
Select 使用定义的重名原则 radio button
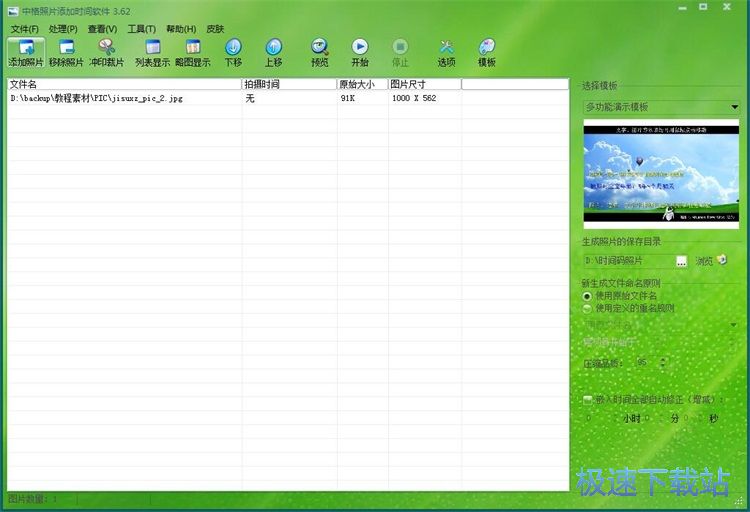(588, 308)
